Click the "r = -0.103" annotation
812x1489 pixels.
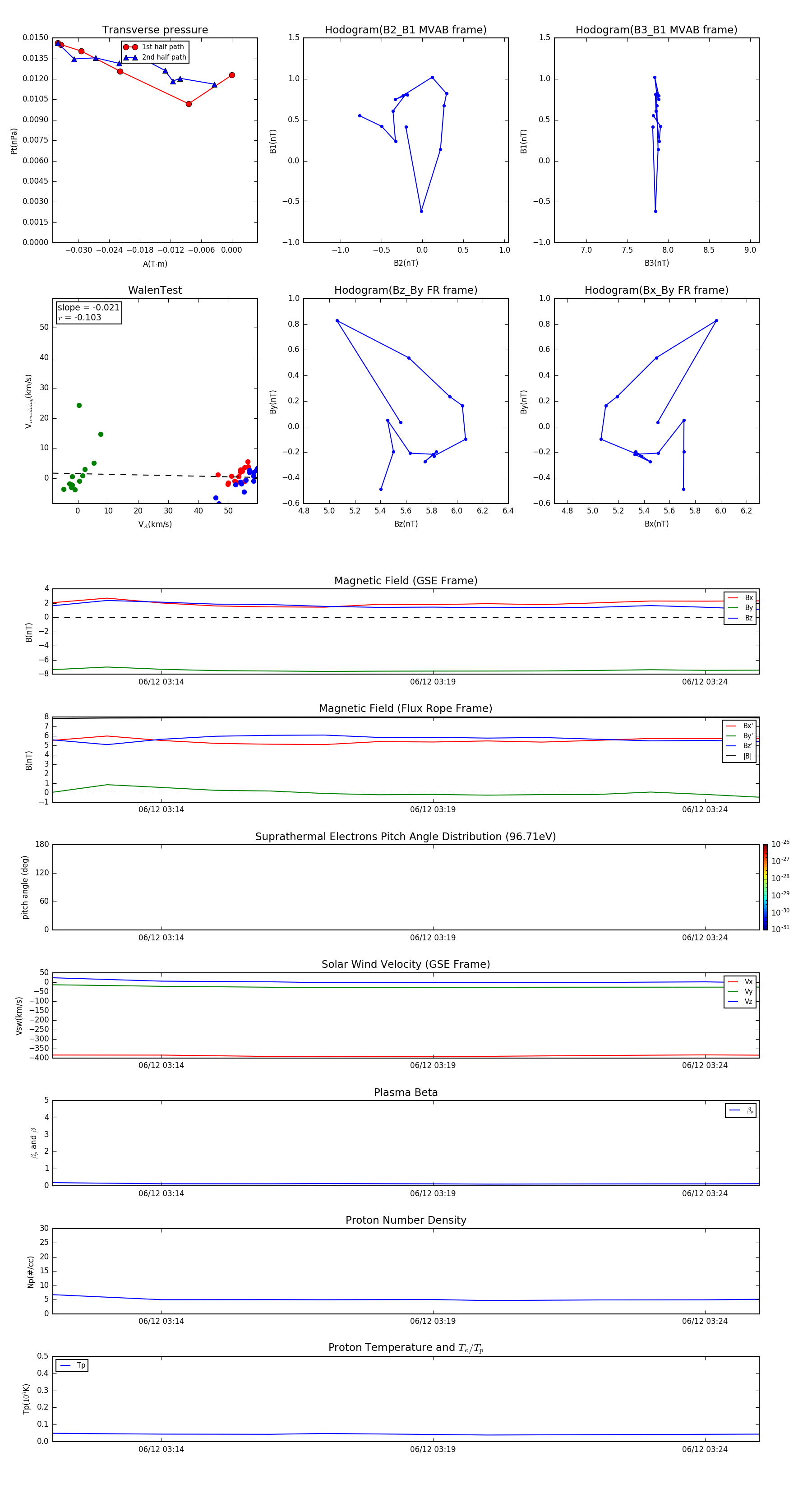(80, 317)
